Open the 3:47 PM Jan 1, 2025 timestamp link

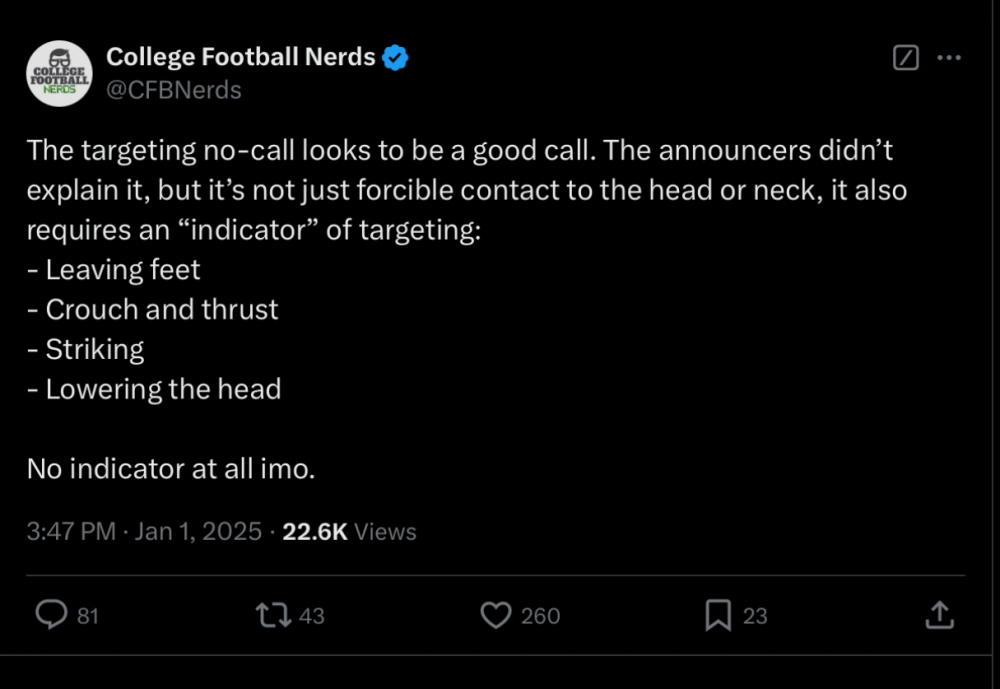point(144,531)
